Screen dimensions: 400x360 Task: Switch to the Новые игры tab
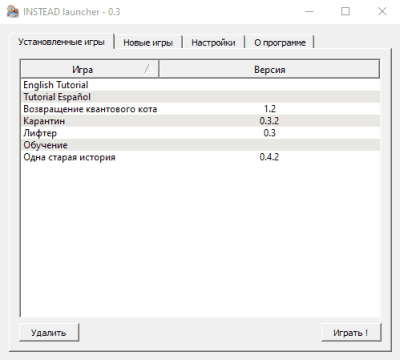pyautogui.click(x=148, y=43)
